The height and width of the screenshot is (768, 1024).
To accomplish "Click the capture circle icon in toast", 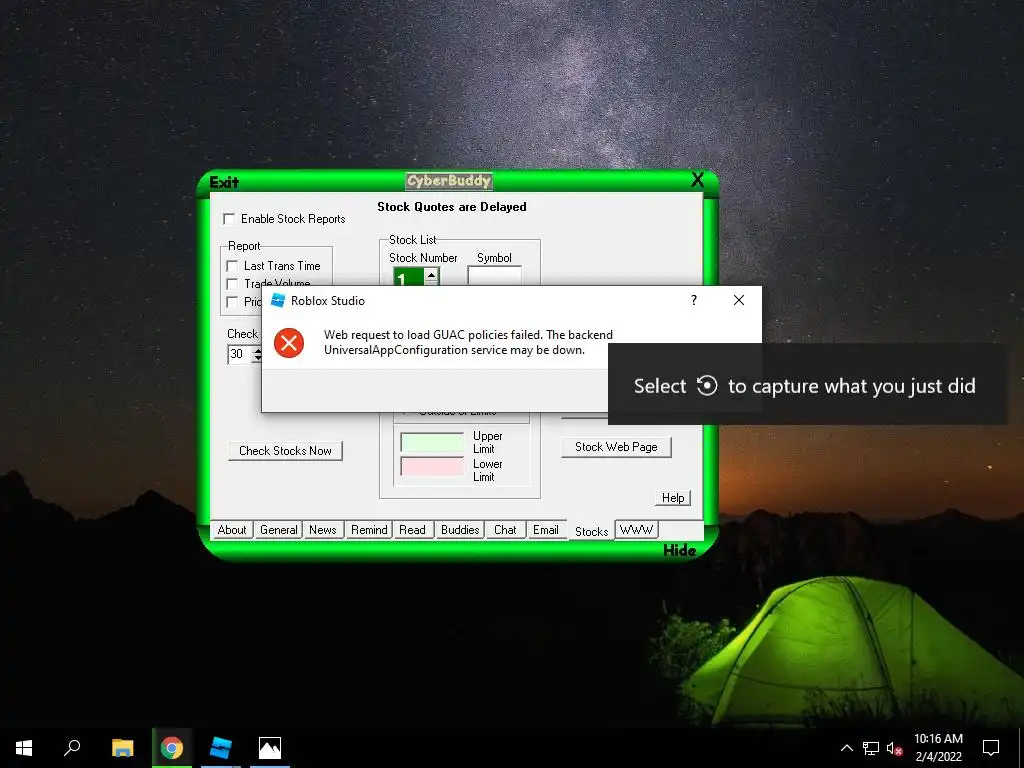I will (x=707, y=386).
